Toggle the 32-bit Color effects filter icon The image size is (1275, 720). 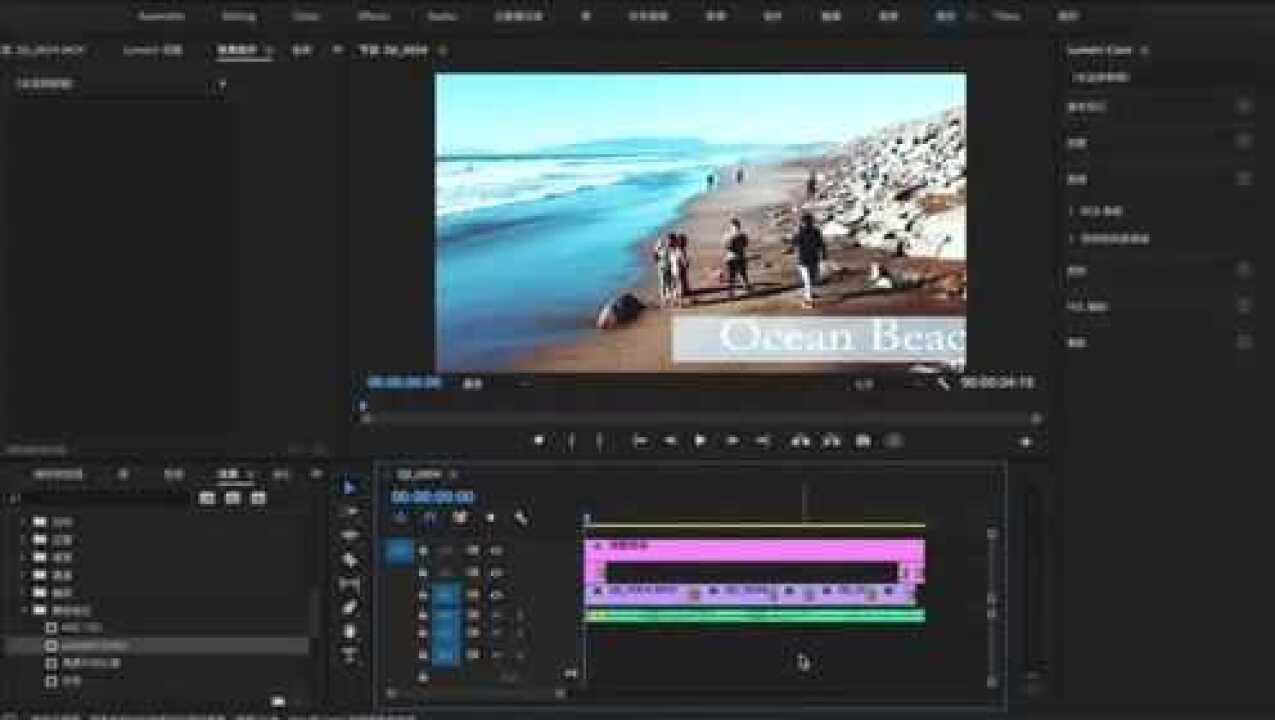click(x=233, y=498)
